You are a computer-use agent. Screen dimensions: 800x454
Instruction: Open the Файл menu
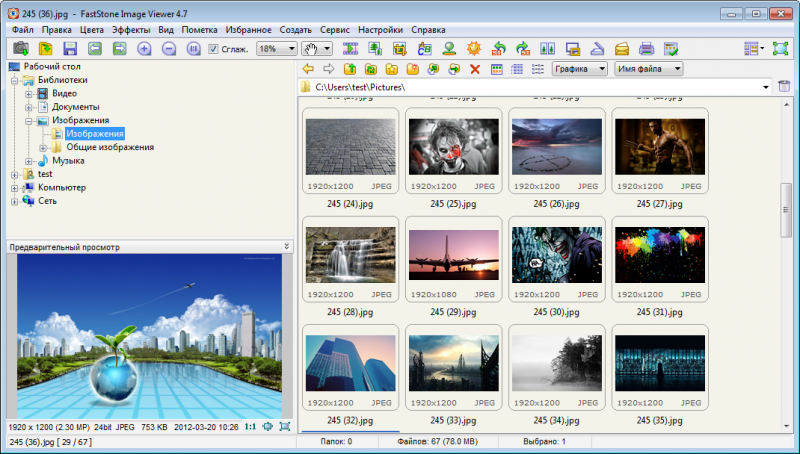click(22, 30)
